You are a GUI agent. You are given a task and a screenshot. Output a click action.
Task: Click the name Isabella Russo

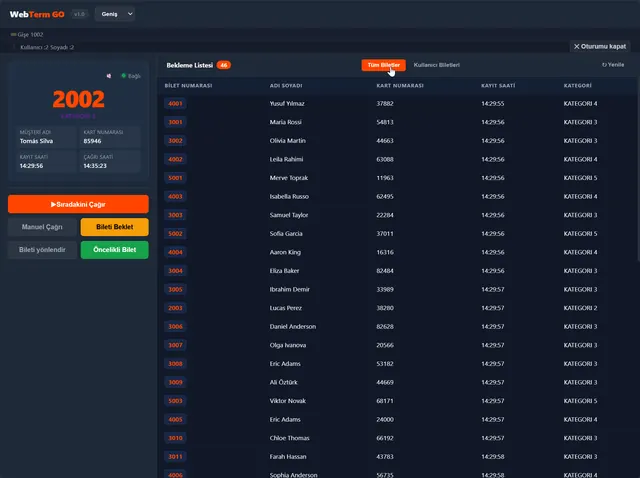coord(289,196)
